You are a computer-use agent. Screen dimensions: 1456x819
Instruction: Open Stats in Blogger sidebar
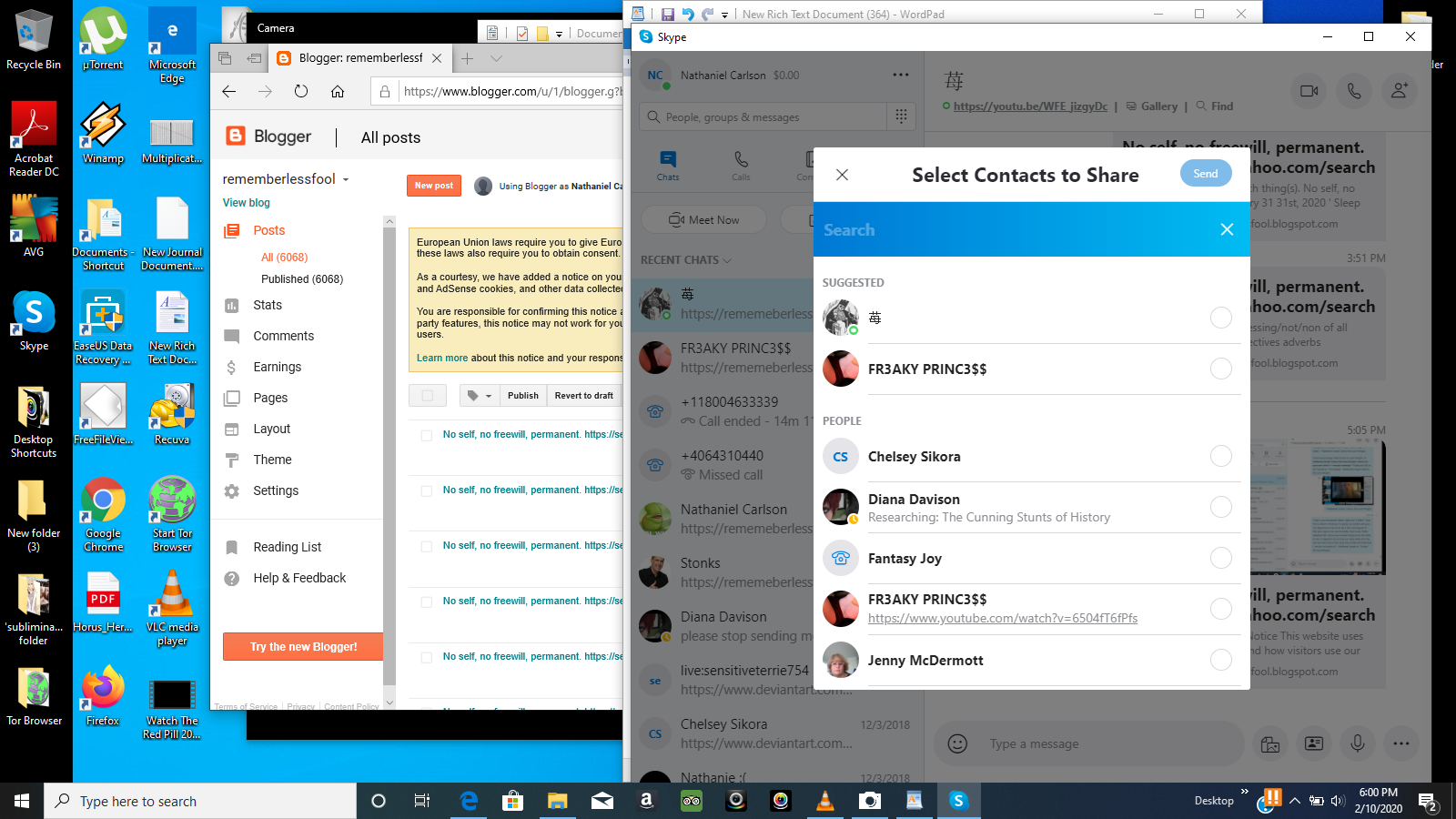coord(268,305)
